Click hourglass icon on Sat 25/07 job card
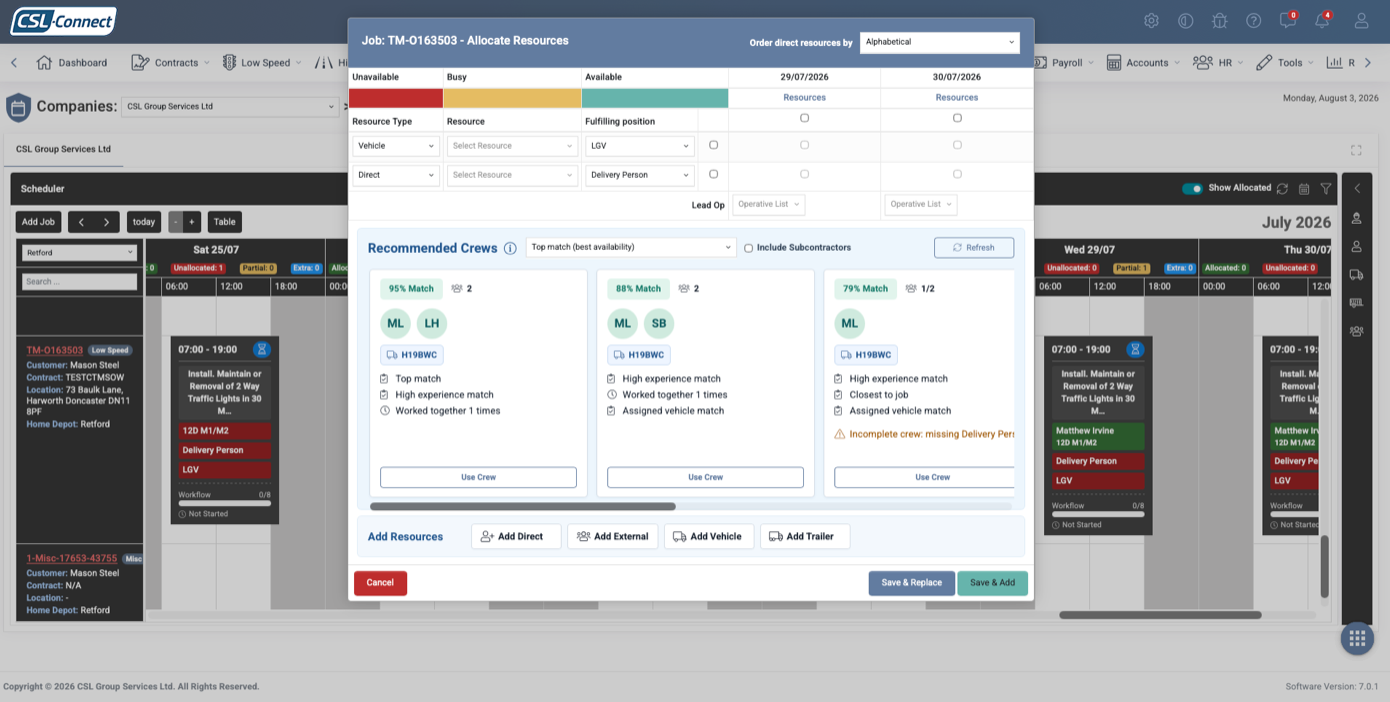1390x702 pixels. click(262, 349)
